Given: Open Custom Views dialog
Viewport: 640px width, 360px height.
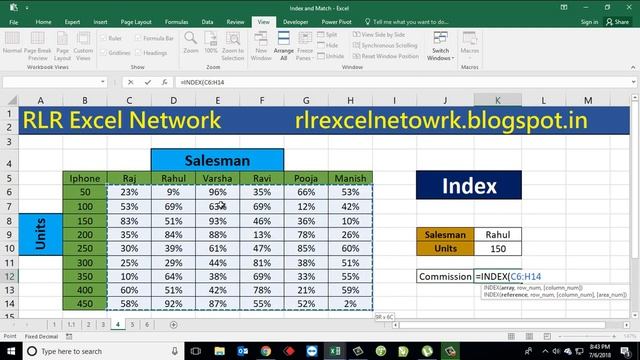Looking at the screenshot, I should (x=83, y=45).
